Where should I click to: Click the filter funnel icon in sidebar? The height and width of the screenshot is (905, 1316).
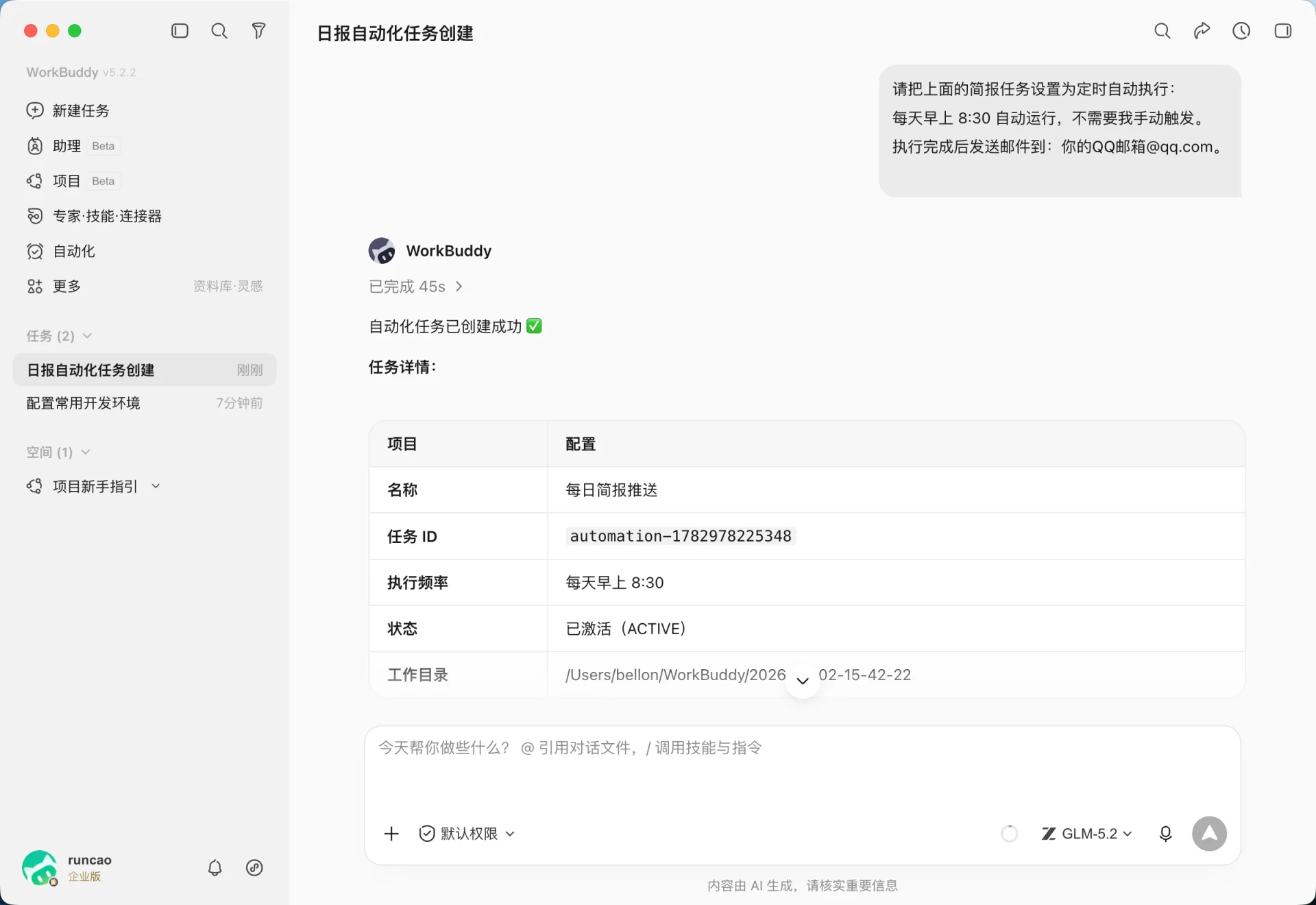pos(258,31)
